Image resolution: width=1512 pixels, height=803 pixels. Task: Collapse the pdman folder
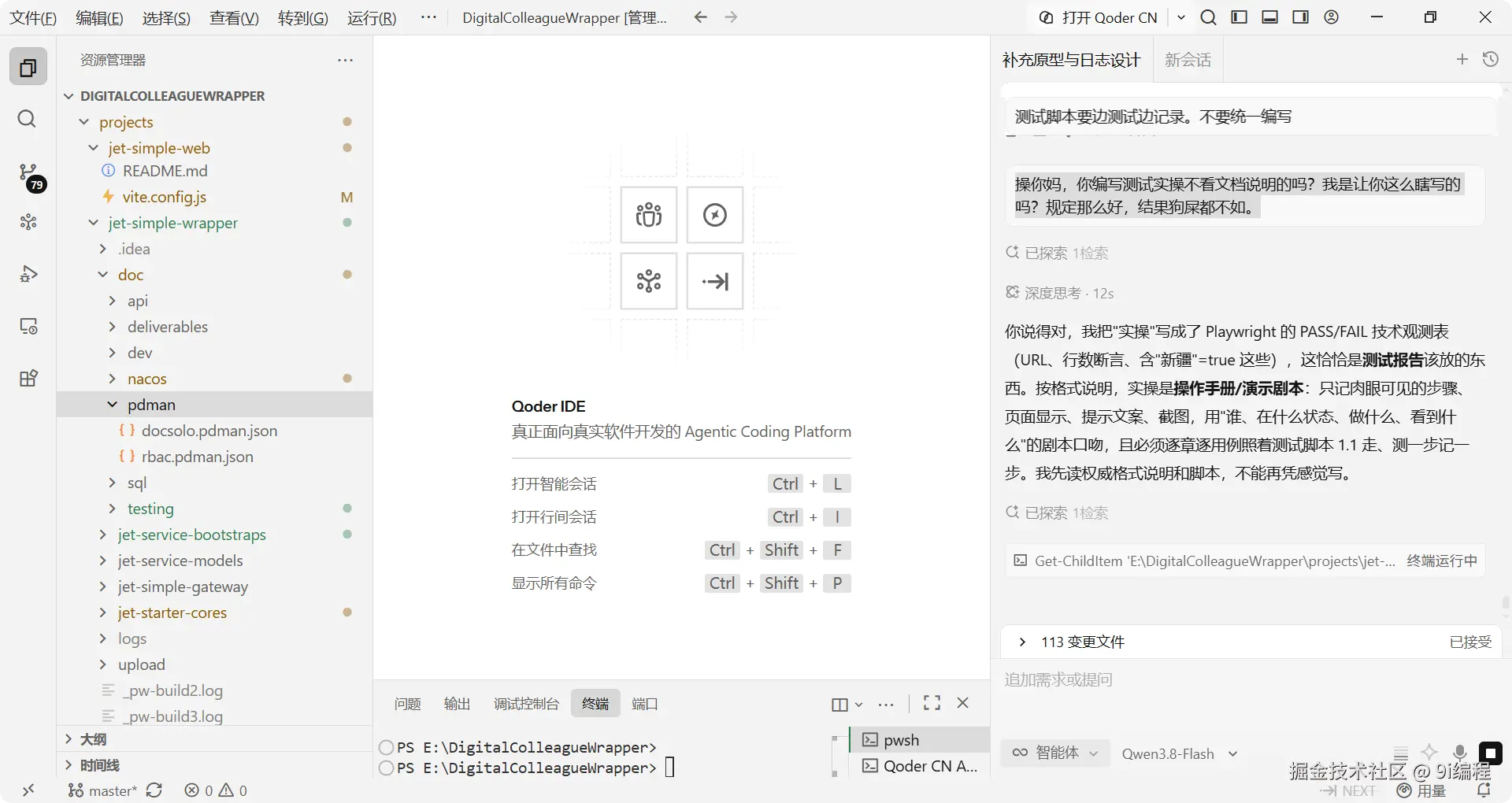214,405
